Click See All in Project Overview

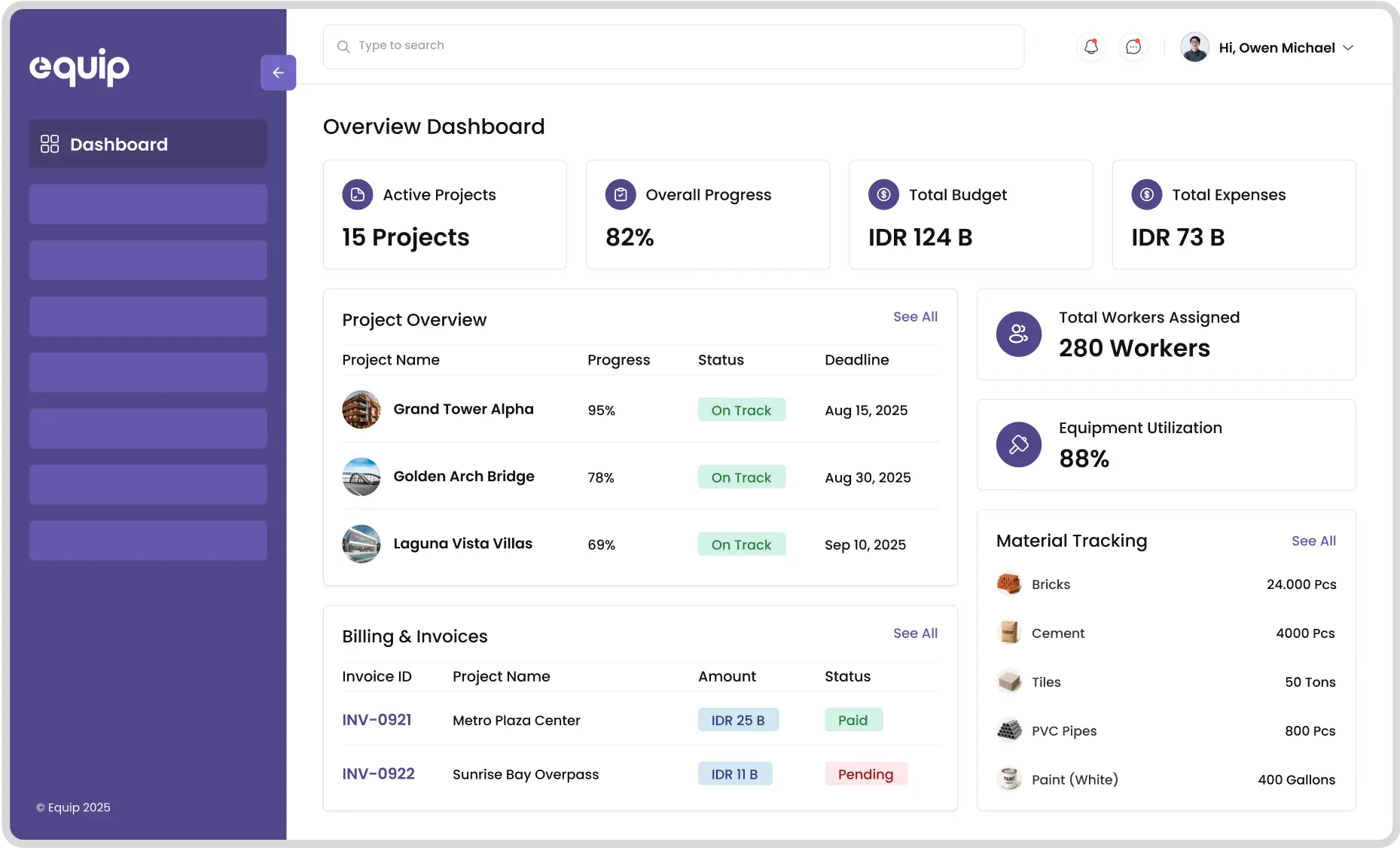[915, 317]
